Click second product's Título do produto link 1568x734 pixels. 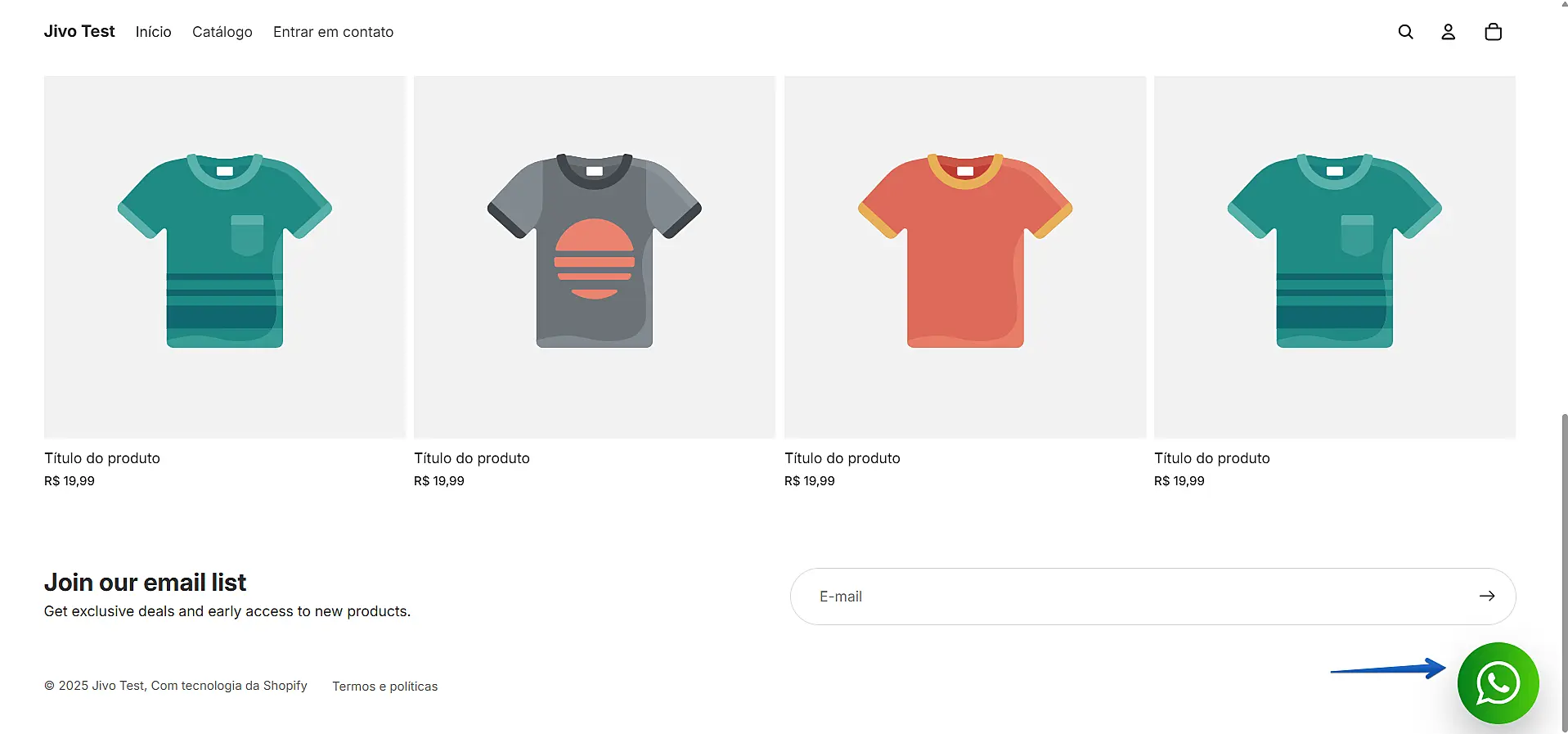click(472, 458)
